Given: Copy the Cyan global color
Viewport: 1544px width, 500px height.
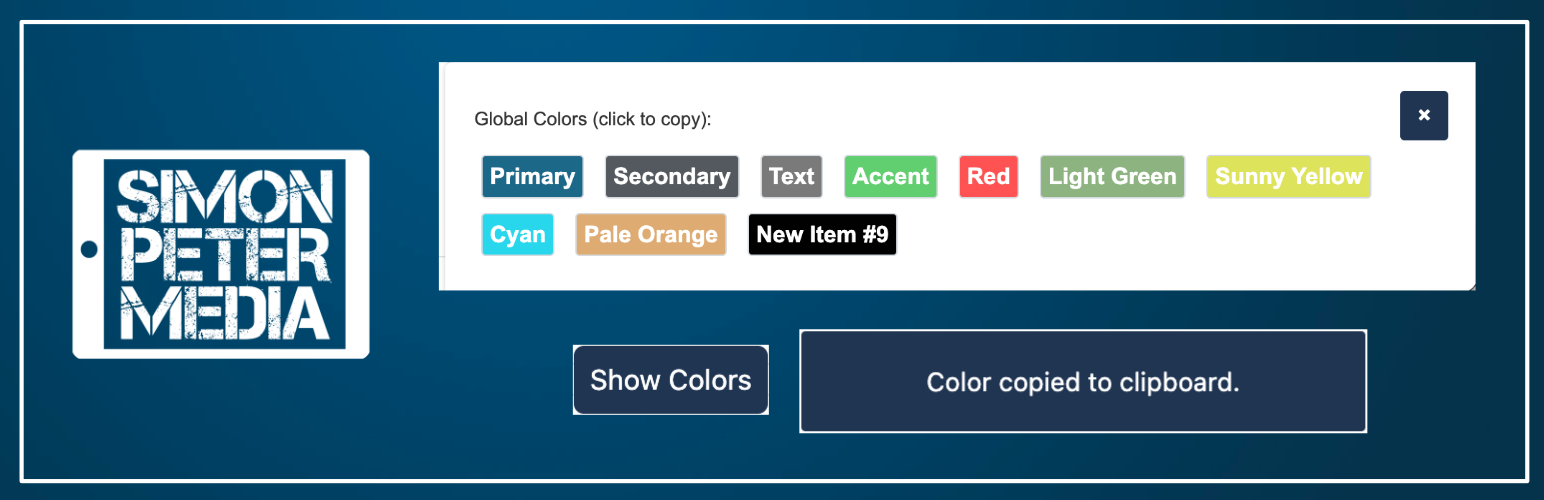Looking at the screenshot, I should [x=517, y=235].
